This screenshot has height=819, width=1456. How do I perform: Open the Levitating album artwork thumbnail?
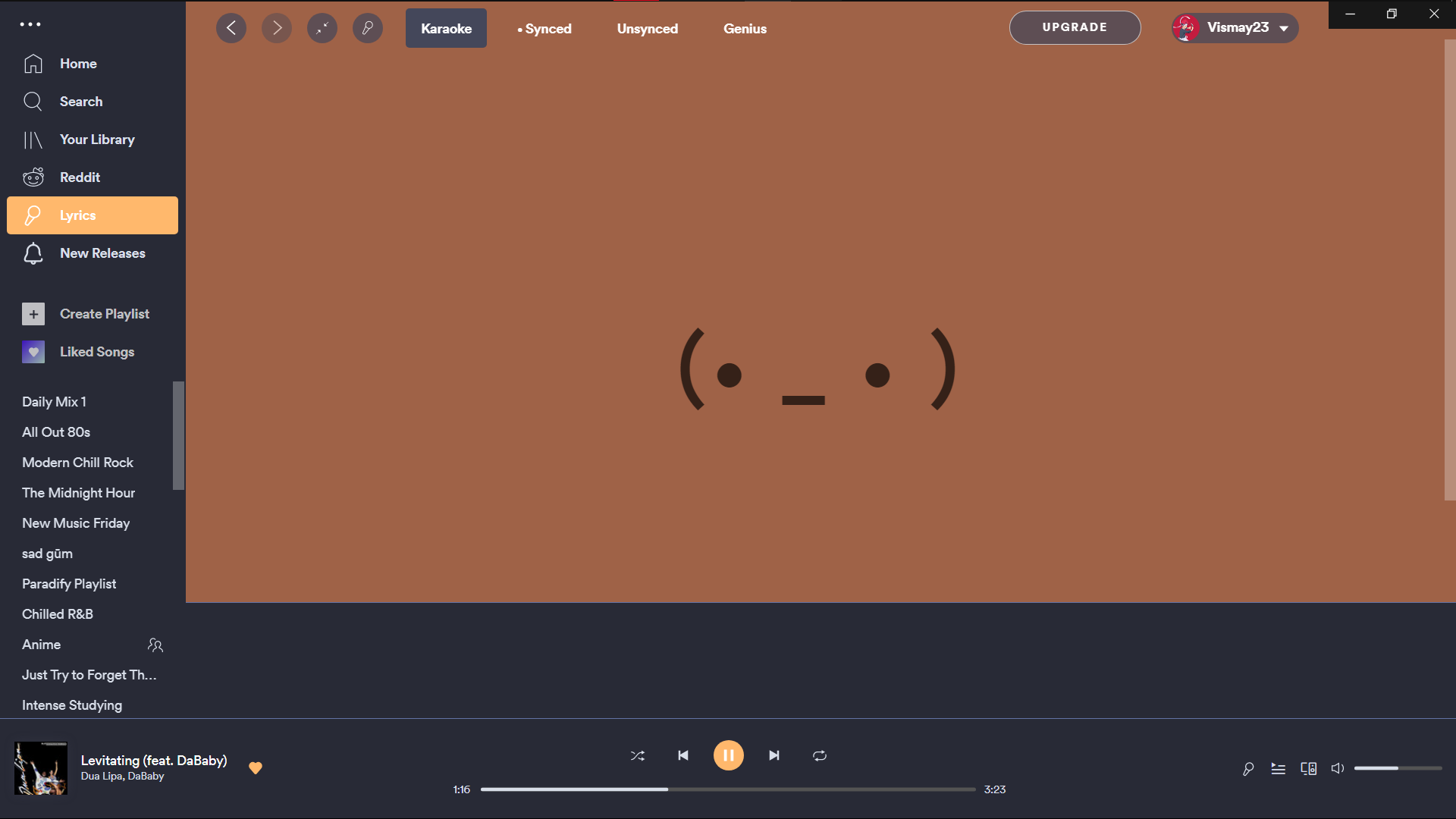pyautogui.click(x=40, y=770)
